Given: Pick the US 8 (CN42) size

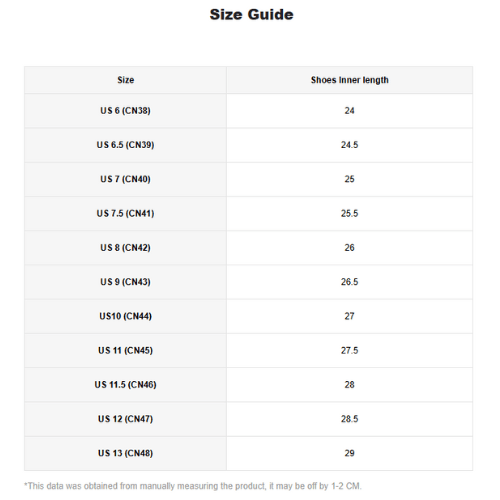Looking at the screenshot, I should coord(125,248).
